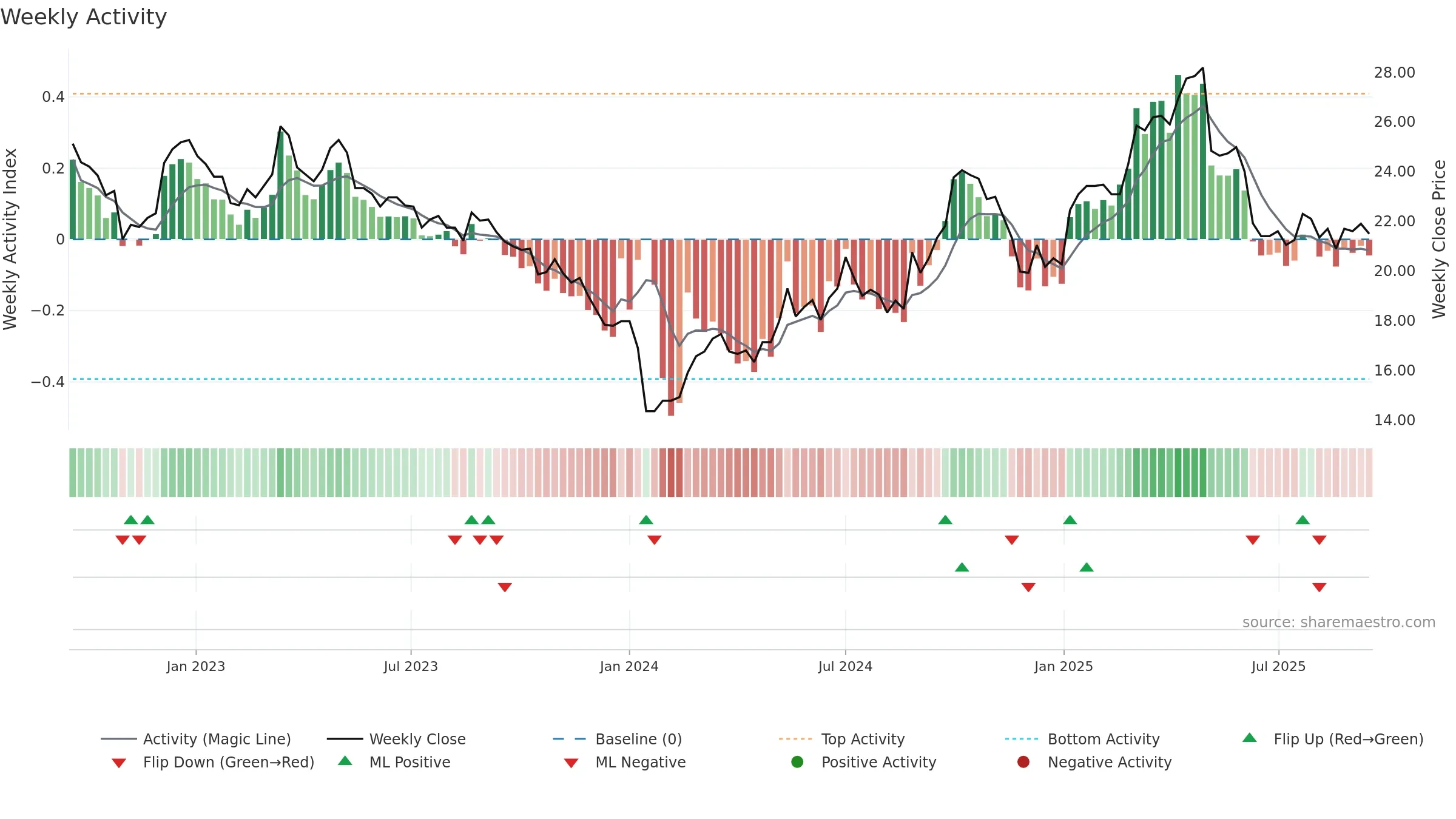Image resolution: width=1456 pixels, height=819 pixels.
Task: Click the Jul 2023 x-axis label
Action: (x=411, y=666)
